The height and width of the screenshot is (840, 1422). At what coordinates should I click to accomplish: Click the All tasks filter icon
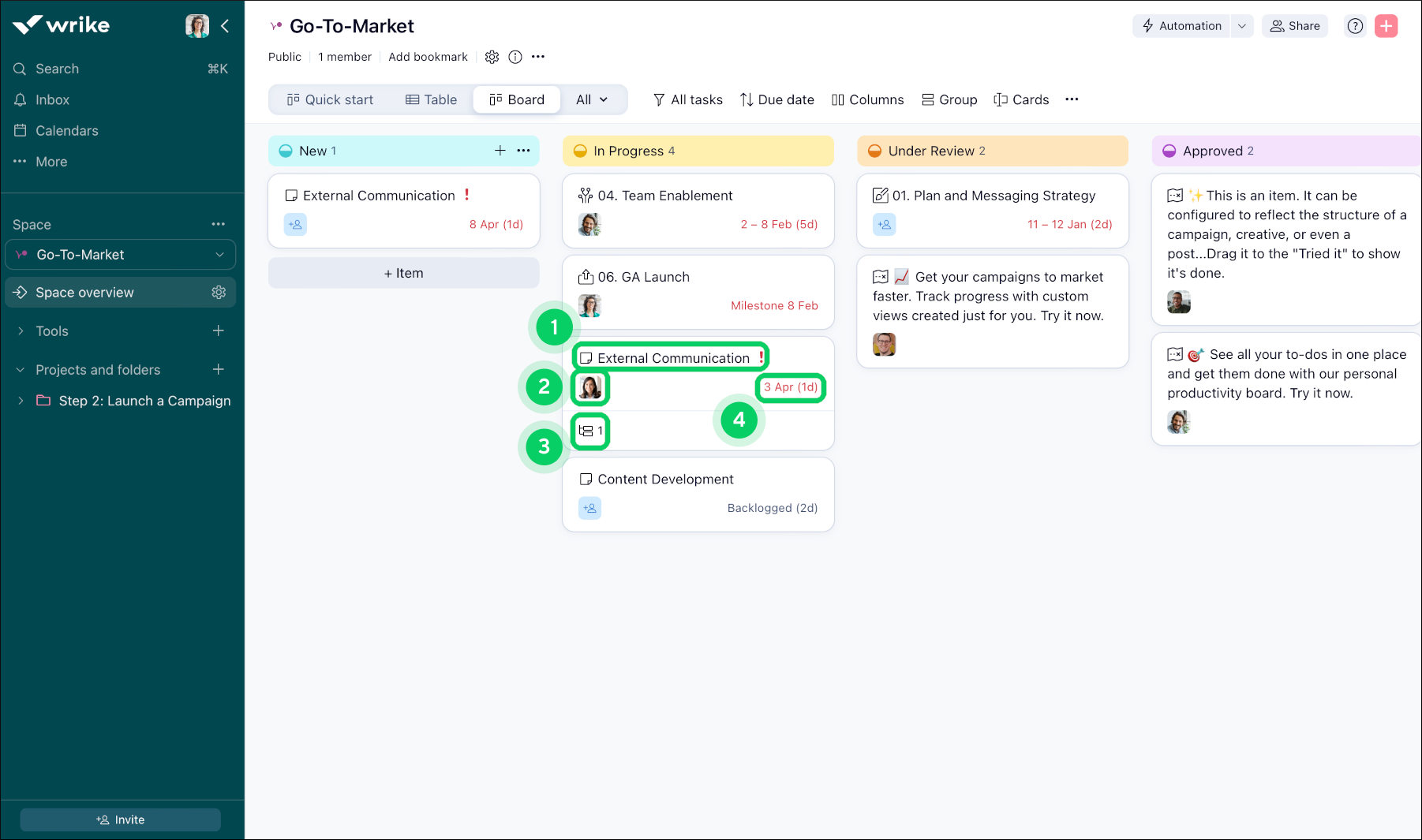tap(658, 99)
